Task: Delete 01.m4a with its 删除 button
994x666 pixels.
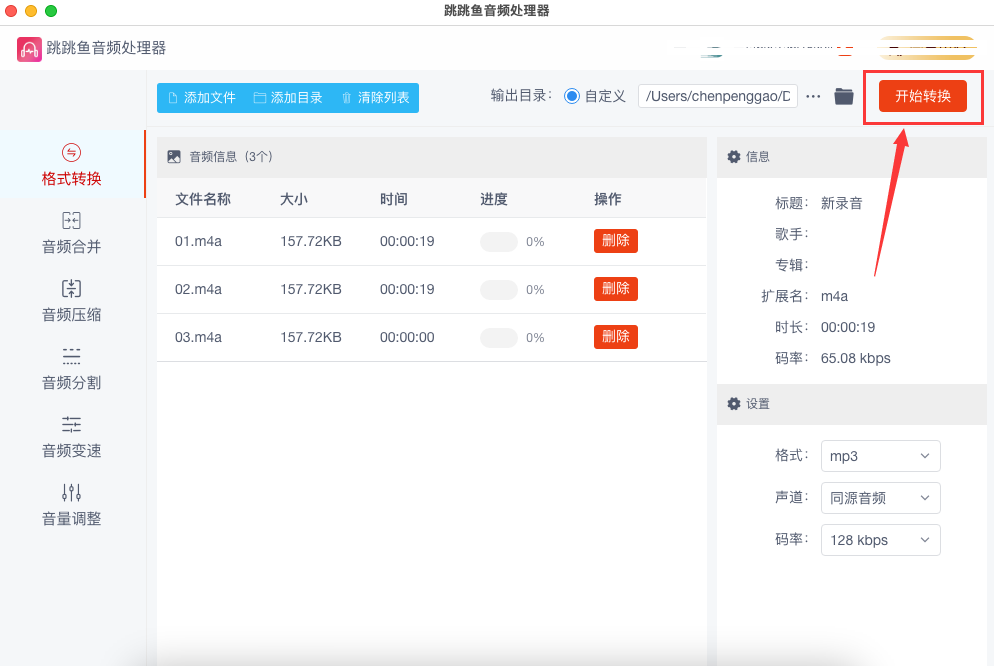Action: [615, 241]
